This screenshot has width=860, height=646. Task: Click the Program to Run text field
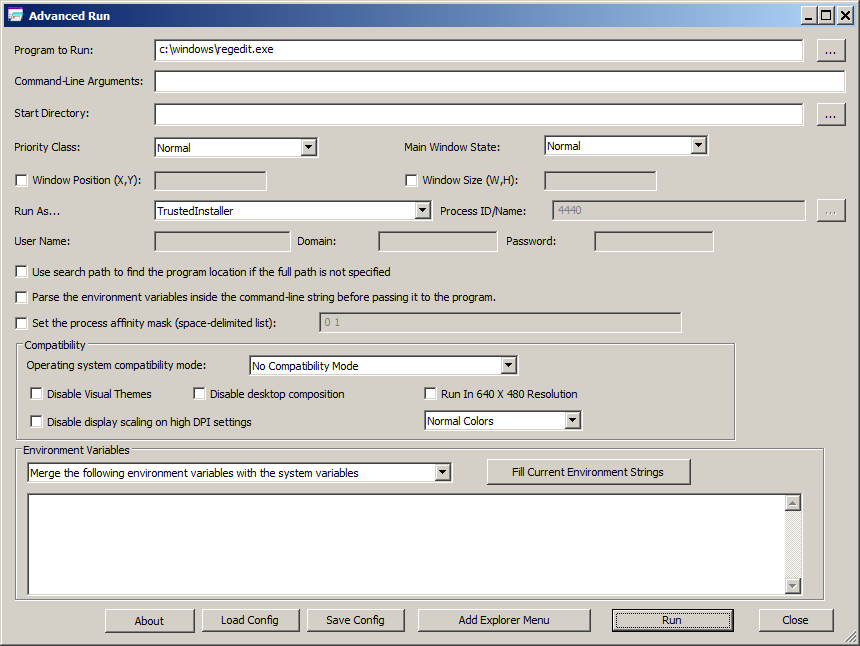[479, 50]
